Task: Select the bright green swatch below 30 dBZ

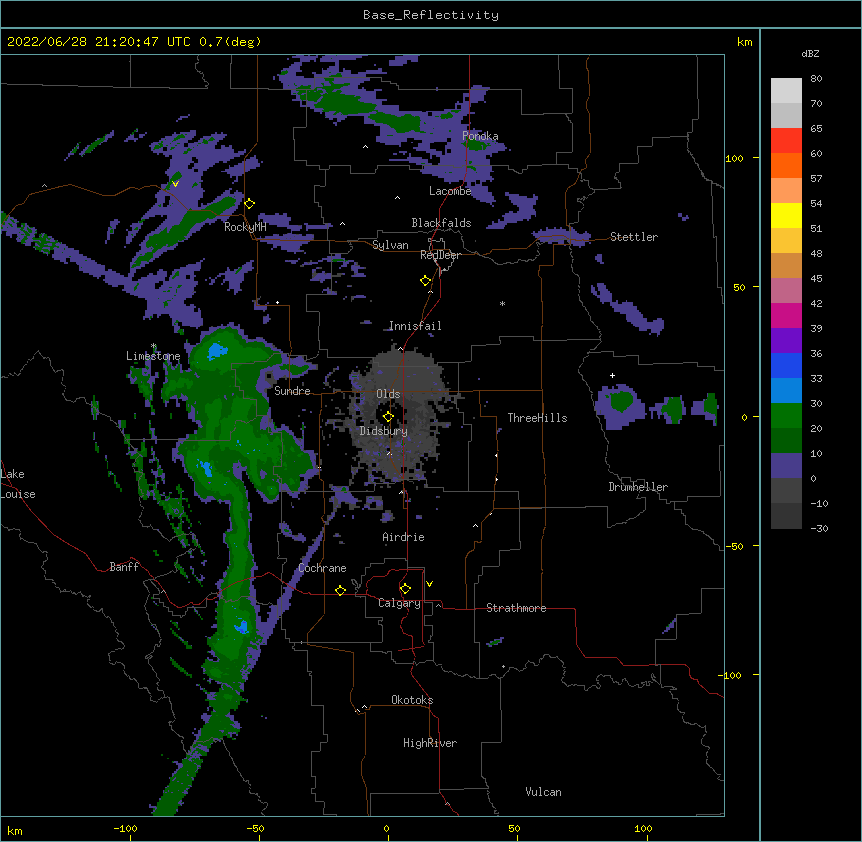Action: (x=786, y=416)
